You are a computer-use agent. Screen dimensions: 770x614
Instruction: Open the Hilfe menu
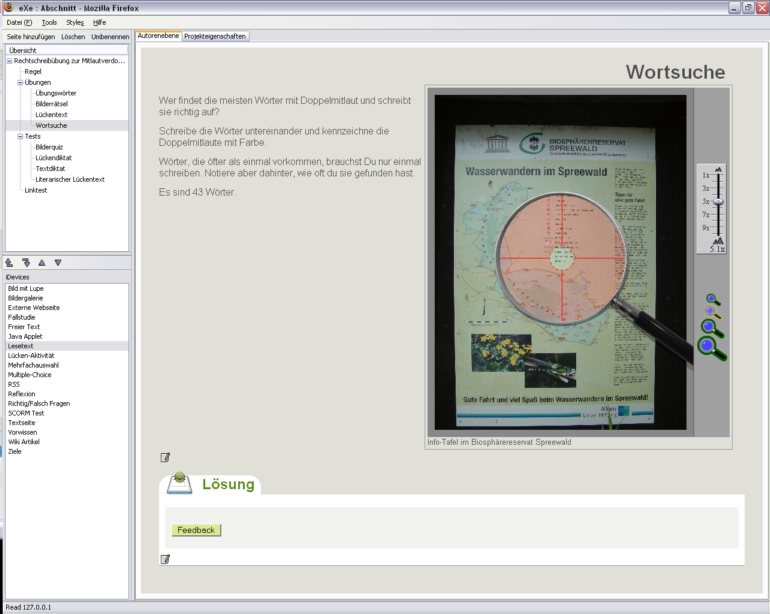pyautogui.click(x=99, y=23)
